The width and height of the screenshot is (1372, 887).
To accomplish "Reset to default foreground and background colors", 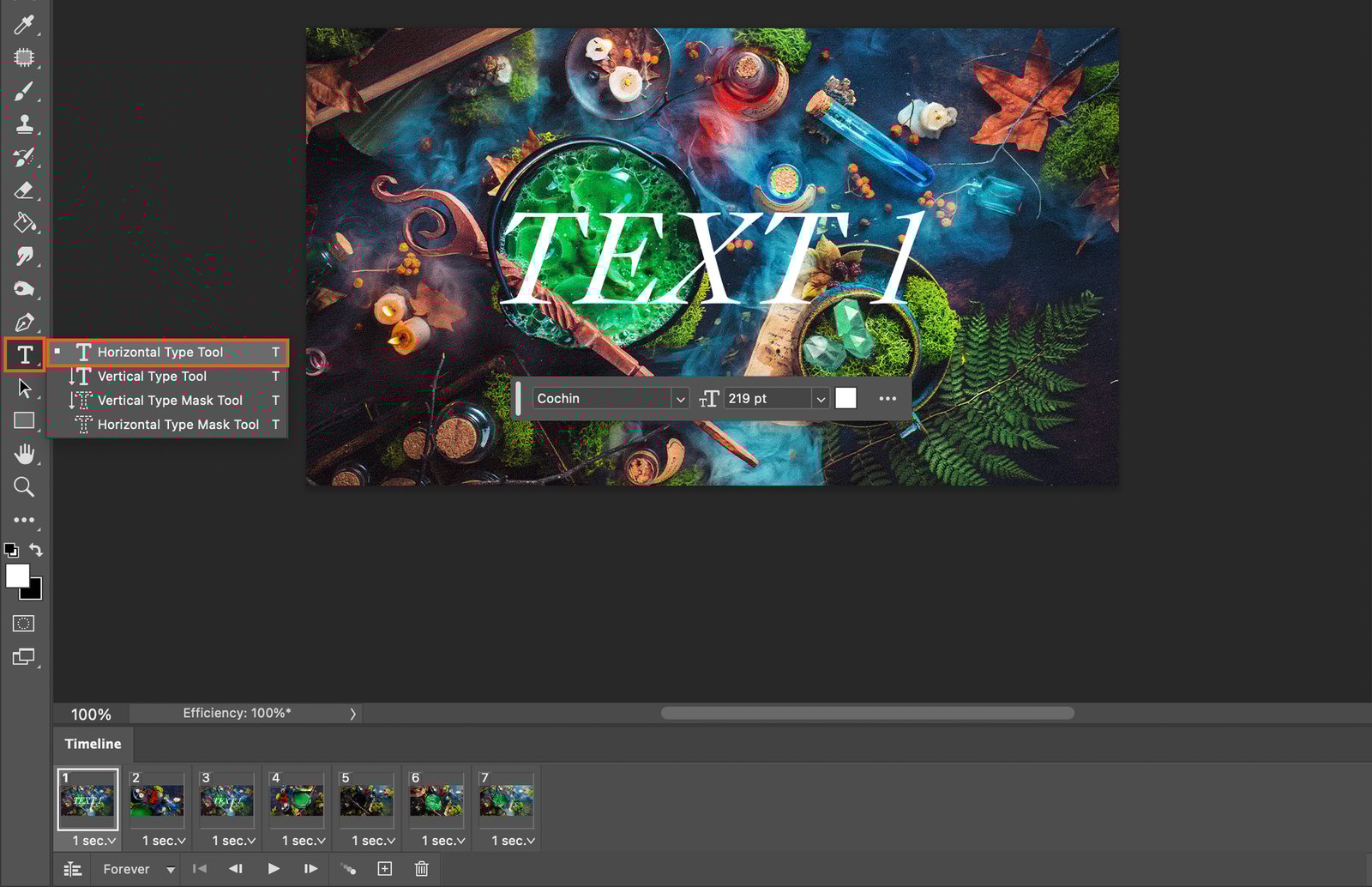I will point(11,550).
